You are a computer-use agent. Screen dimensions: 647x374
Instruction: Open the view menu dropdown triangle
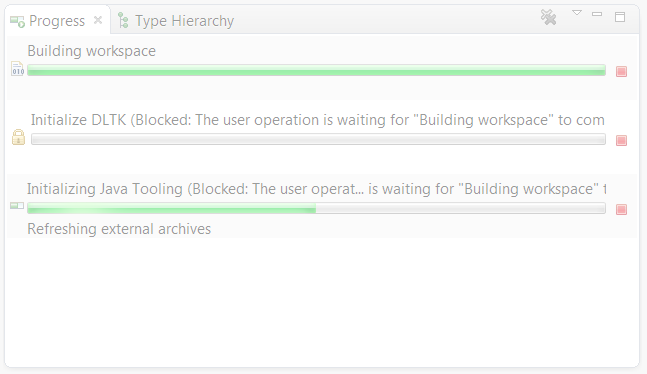577,13
